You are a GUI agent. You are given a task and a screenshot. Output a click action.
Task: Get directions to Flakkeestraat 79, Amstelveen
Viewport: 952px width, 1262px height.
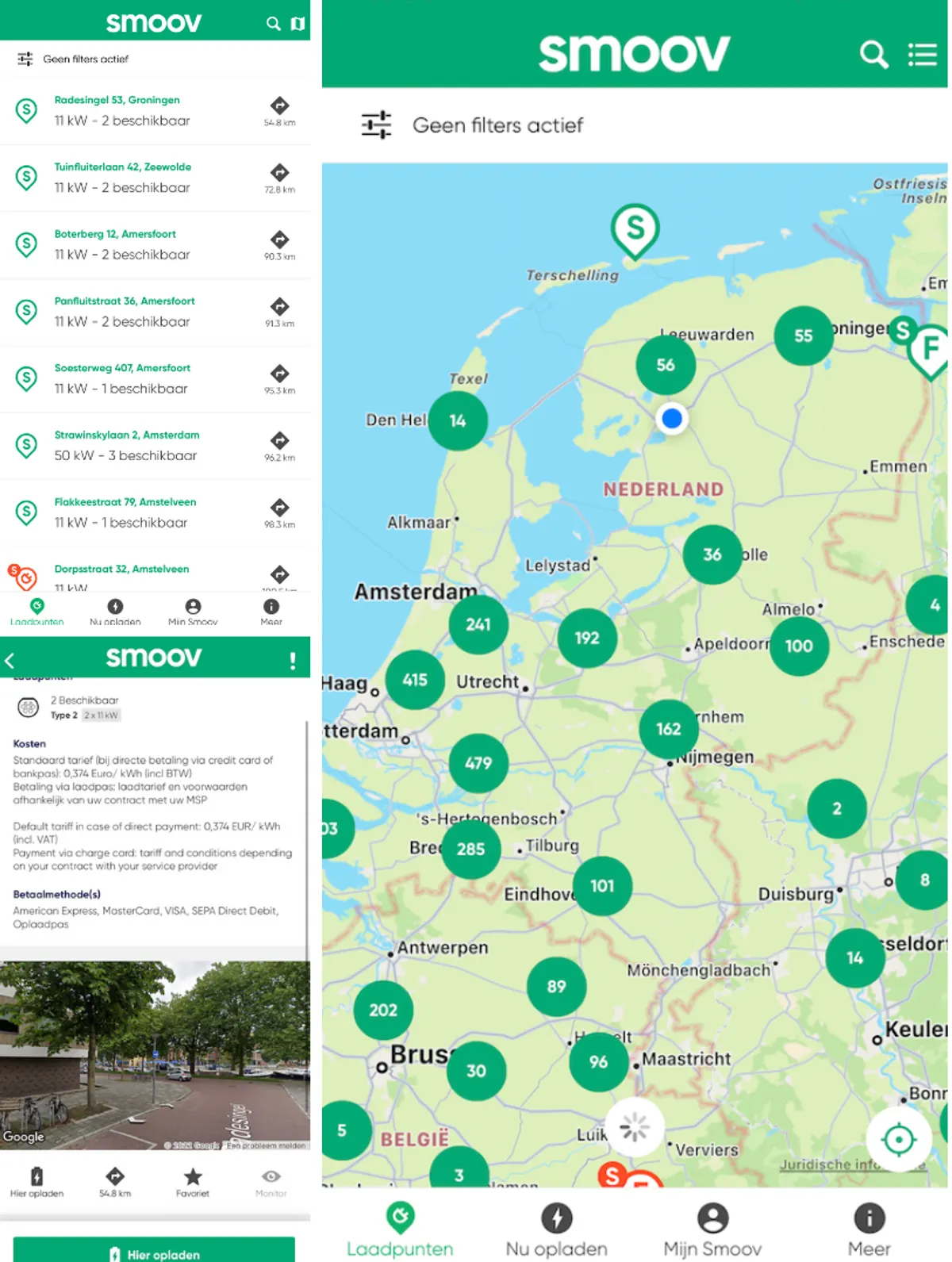[x=279, y=508]
